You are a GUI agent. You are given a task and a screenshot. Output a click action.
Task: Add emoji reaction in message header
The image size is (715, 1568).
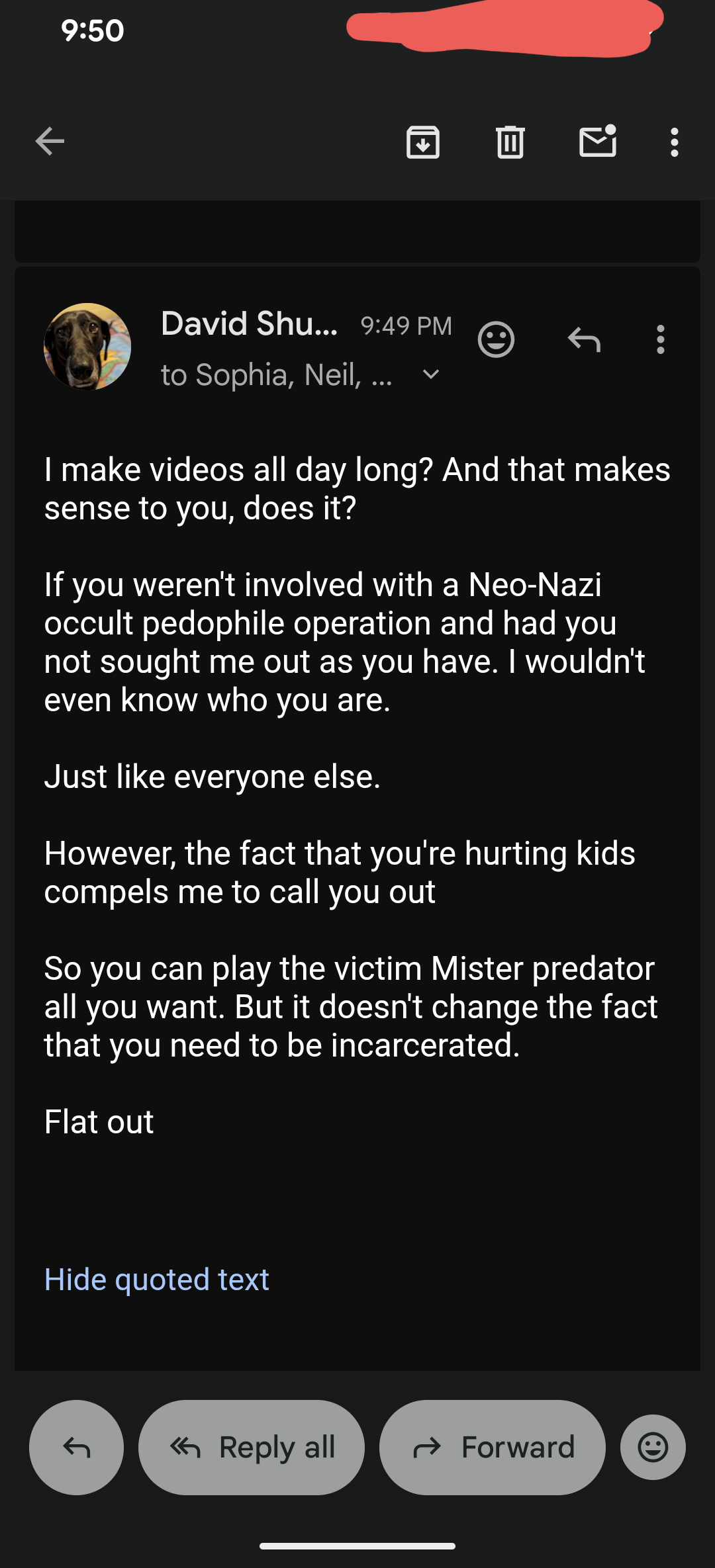click(x=496, y=340)
